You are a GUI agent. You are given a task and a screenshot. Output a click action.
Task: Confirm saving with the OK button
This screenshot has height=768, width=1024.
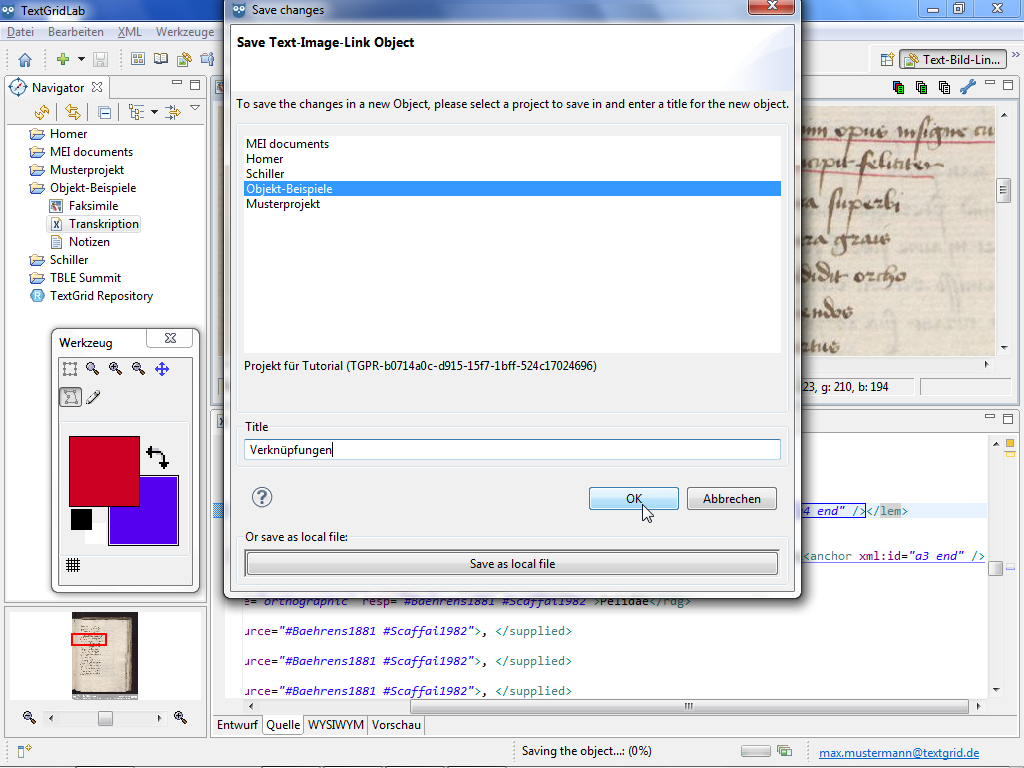click(633, 499)
